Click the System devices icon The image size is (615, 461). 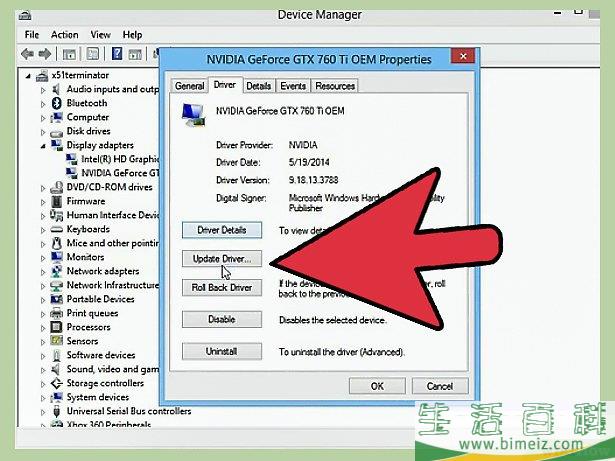[56, 397]
